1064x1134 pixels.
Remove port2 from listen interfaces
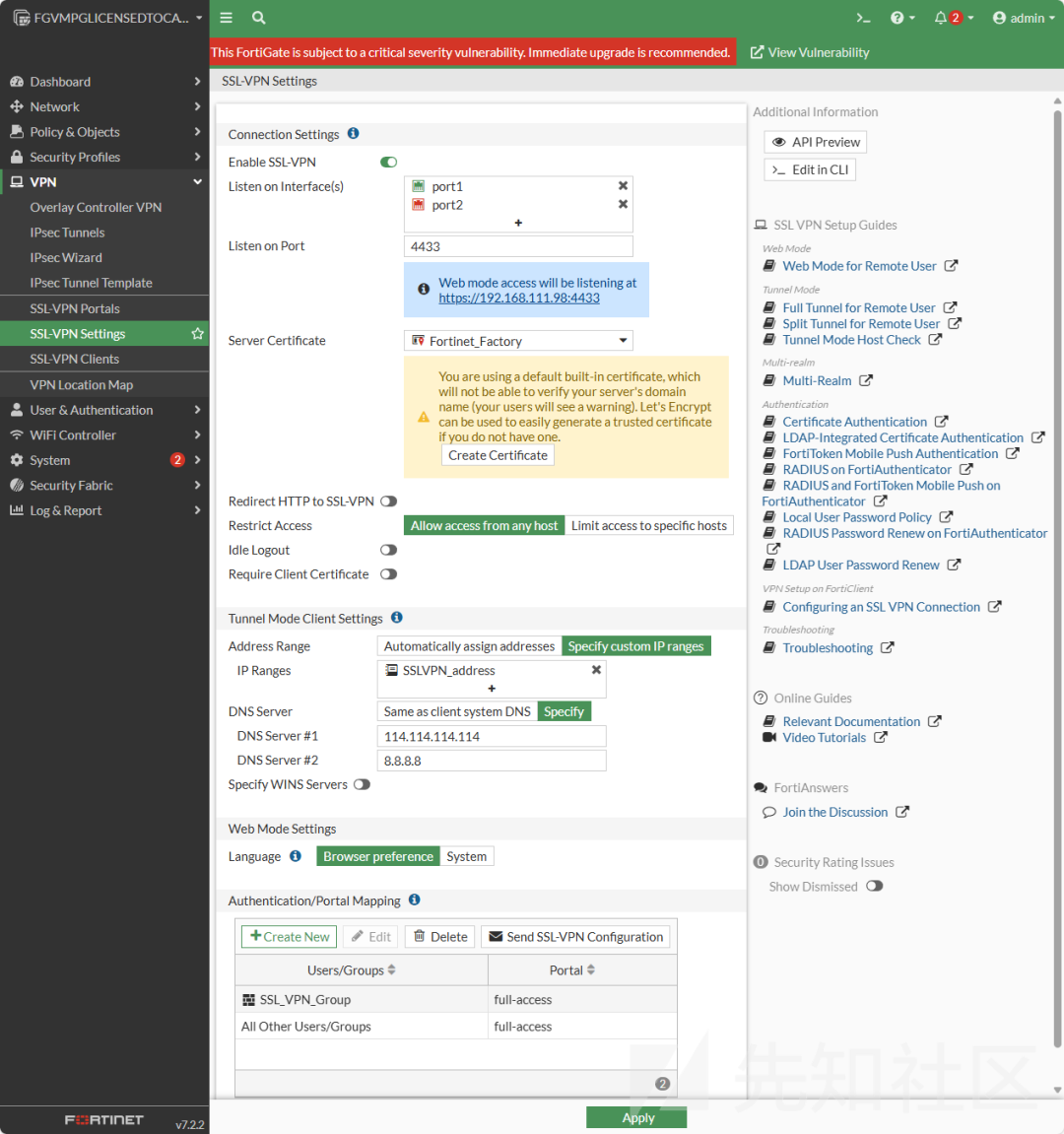[623, 205]
